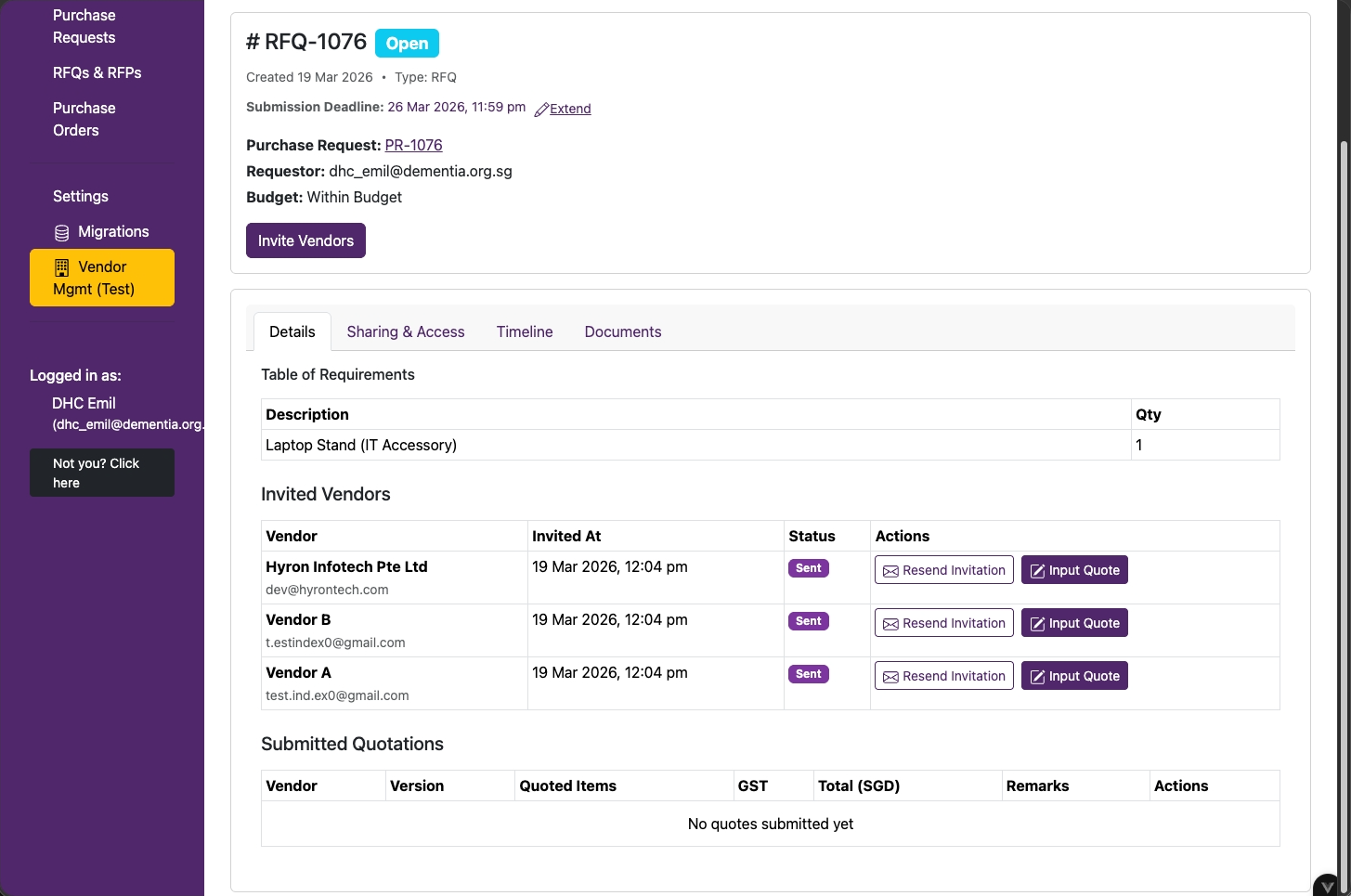Resend Invitation to Vendor A
The height and width of the screenshot is (896, 1351).
[944, 676]
